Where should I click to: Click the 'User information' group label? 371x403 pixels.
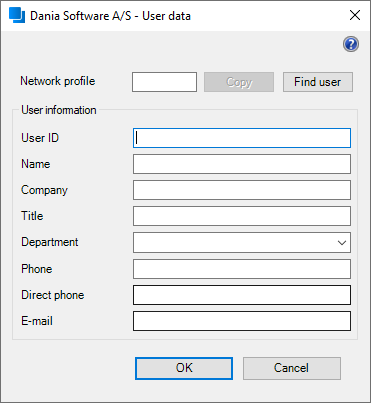click(59, 110)
